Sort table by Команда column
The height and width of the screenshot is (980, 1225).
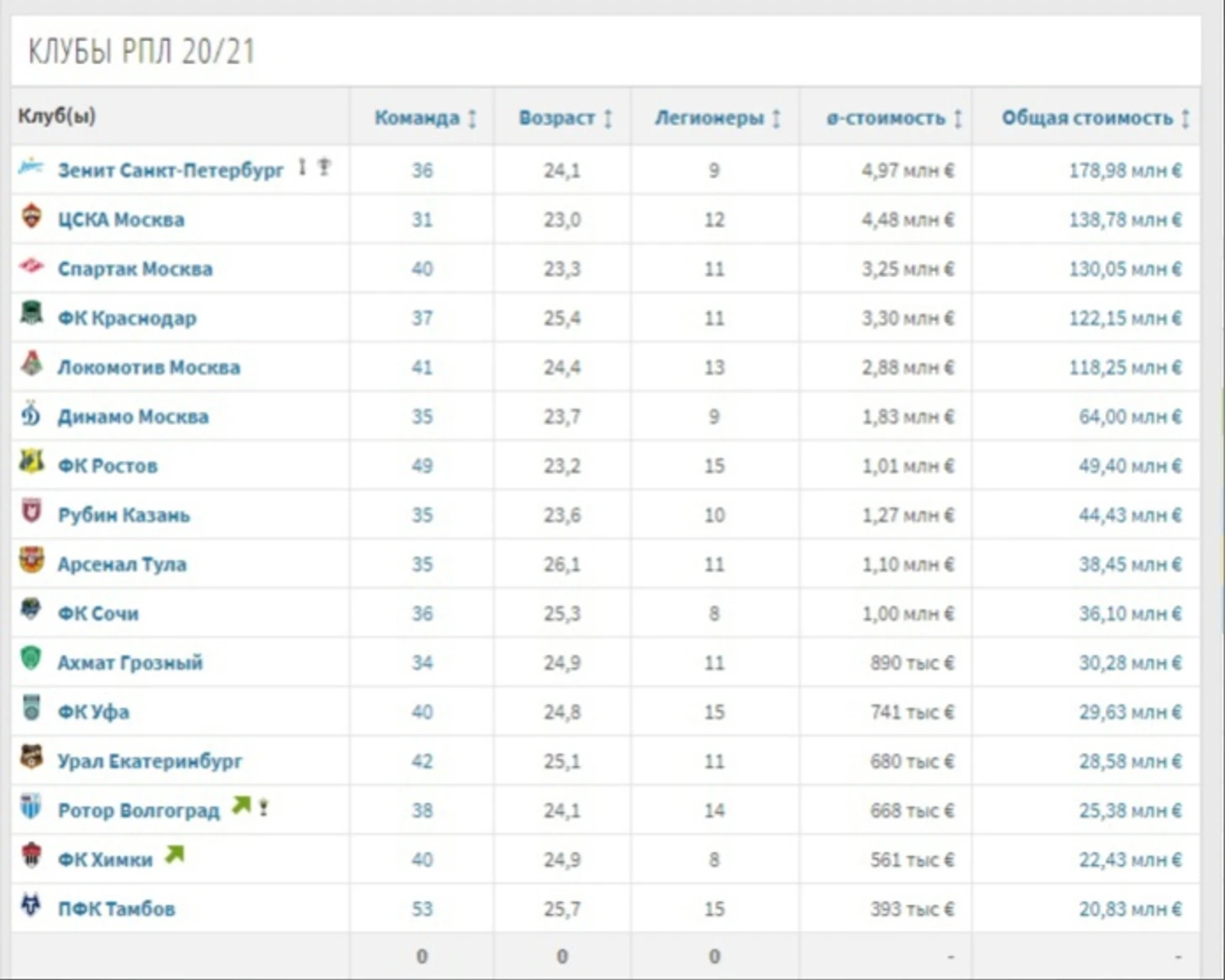pyautogui.click(x=425, y=118)
